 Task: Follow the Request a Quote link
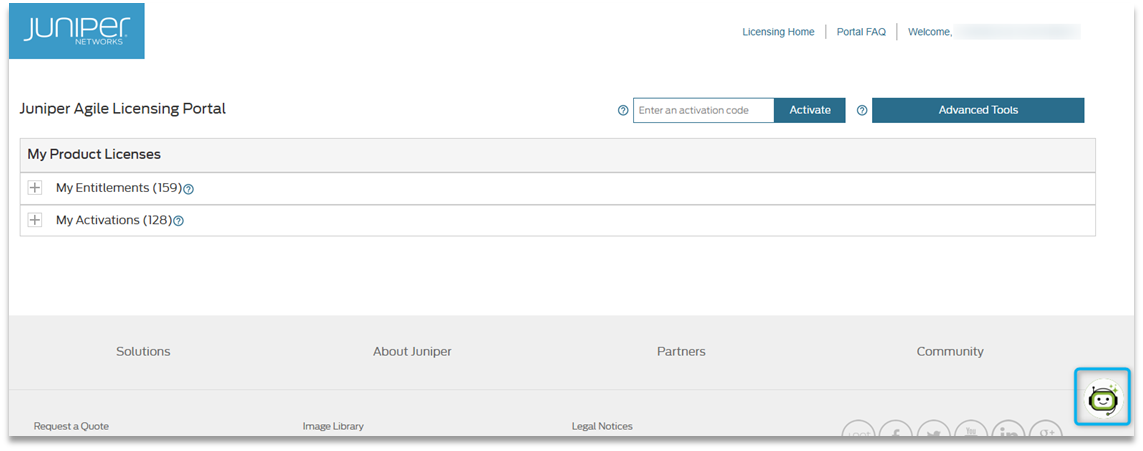pyautogui.click(x=71, y=426)
